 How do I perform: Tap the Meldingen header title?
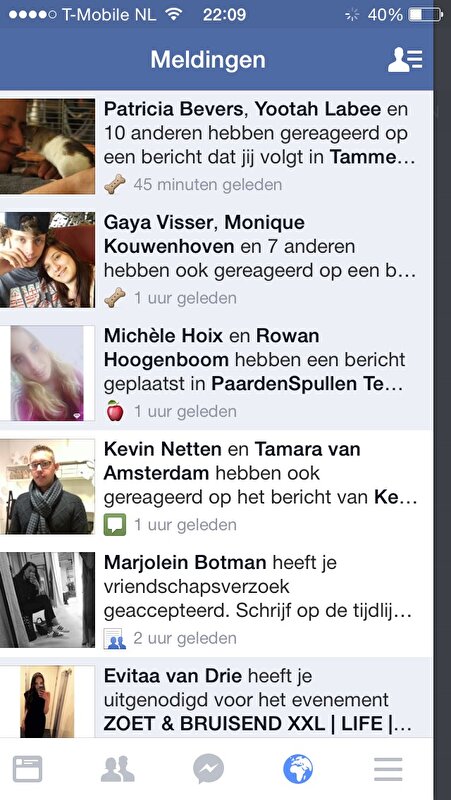pyautogui.click(x=208, y=60)
